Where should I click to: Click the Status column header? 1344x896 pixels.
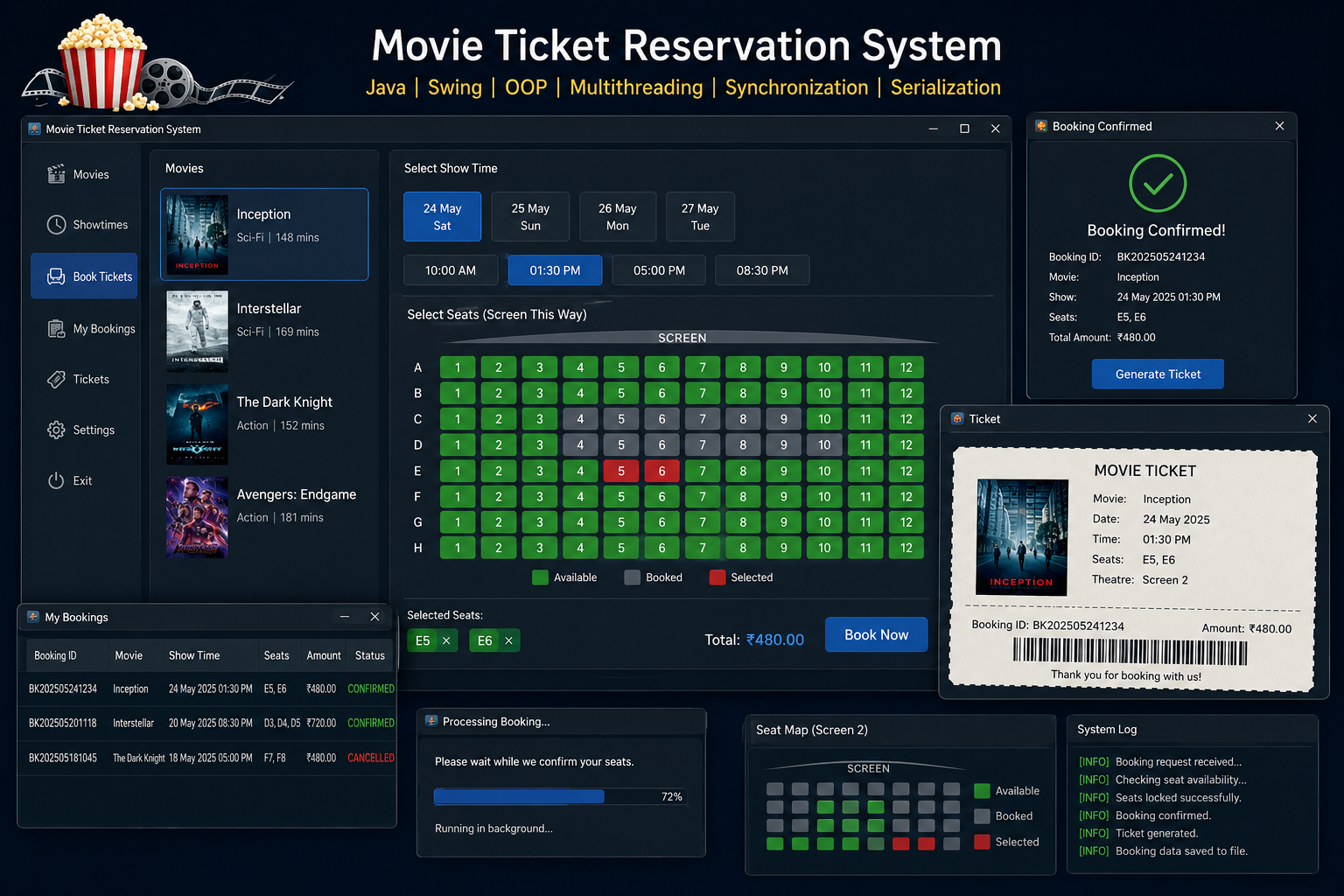pos(370,655)
